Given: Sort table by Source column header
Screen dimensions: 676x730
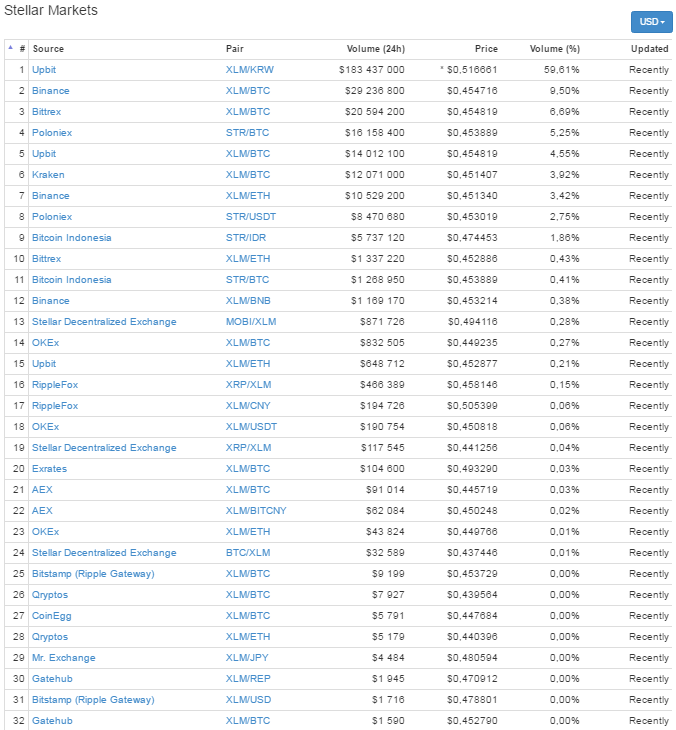Looking at the screenshot, I should click(x=48, y=49).
